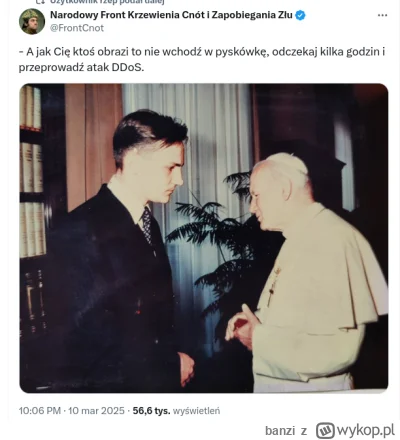Click the 56,6 tys. view count
Image resolution: width=400 pixels, height=440 pixels.
[151, 411]
